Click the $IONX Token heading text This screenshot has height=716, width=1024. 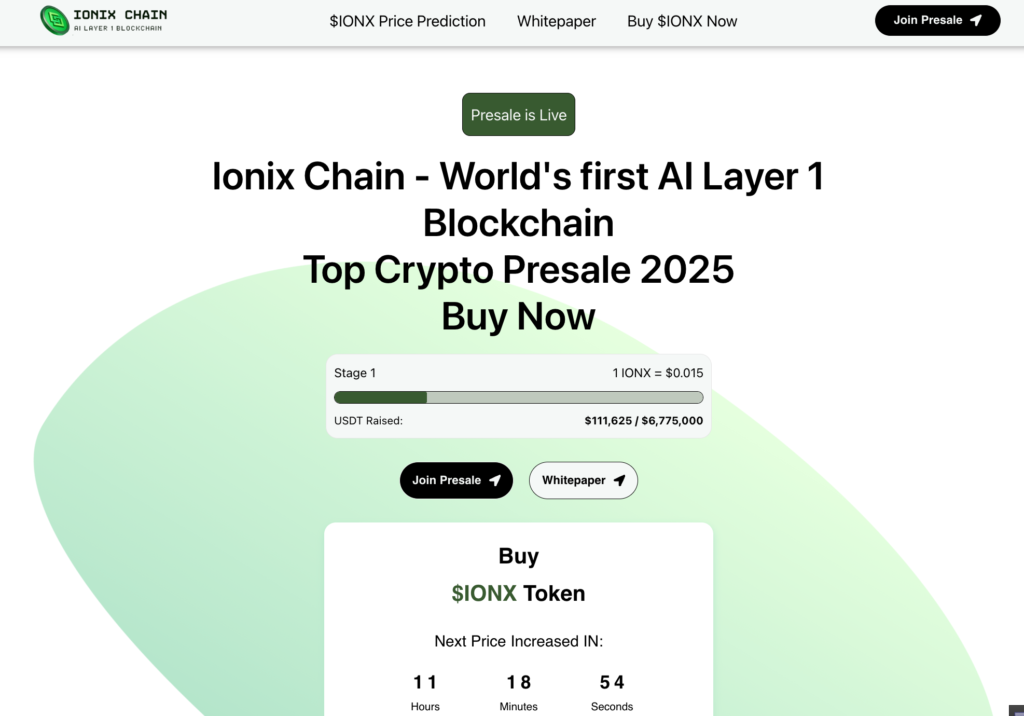click(x=519, y=593)
